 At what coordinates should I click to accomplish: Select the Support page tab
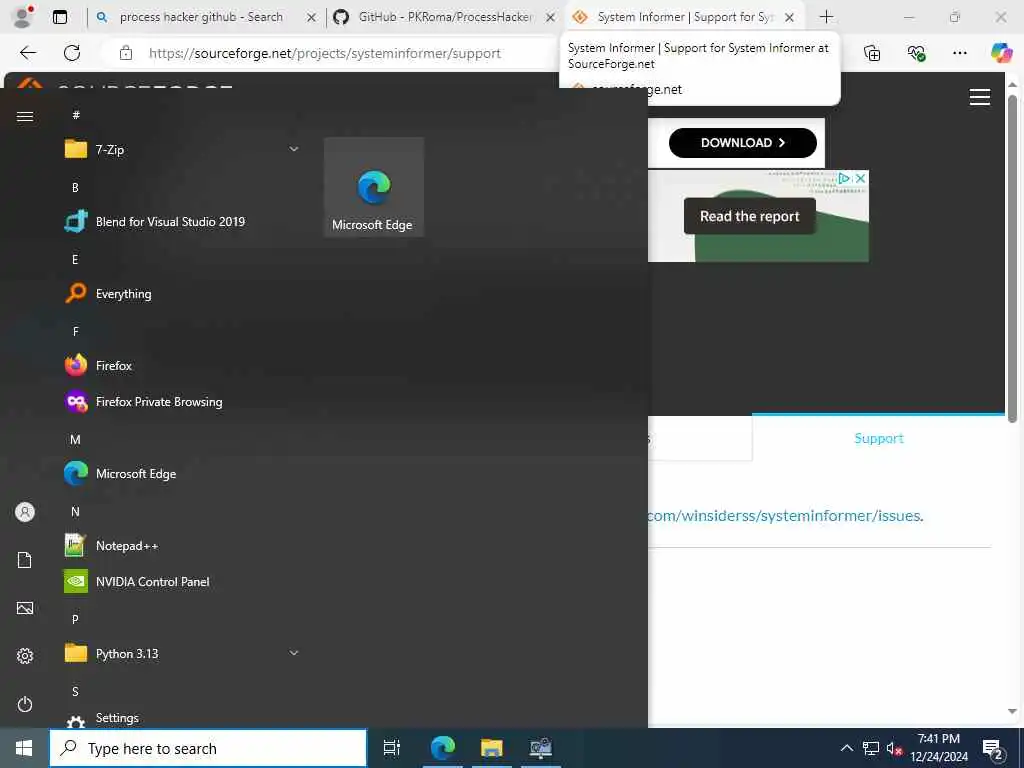(x=878, y=438)
